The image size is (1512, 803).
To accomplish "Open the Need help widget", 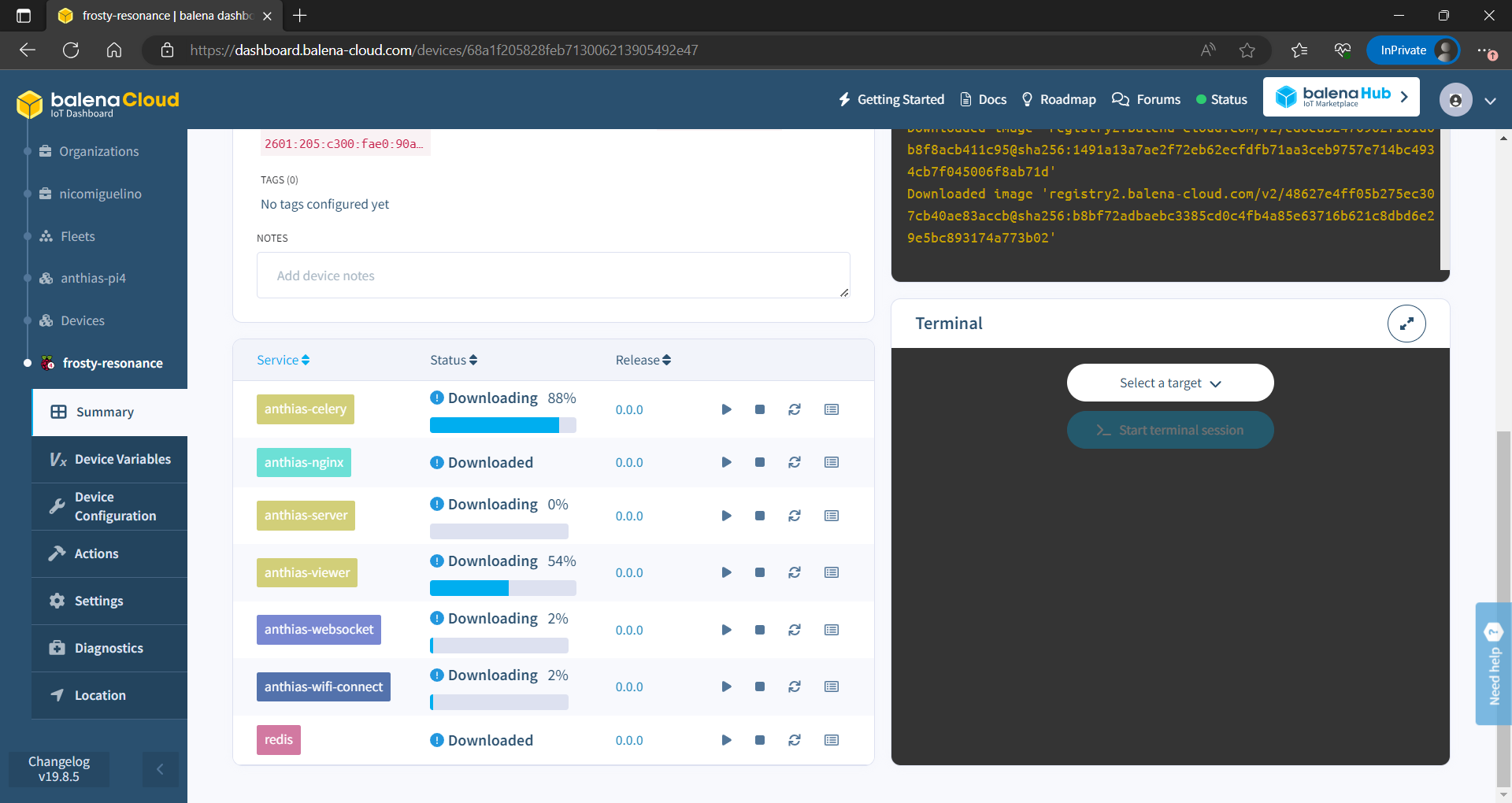I will coord(1493,664).
